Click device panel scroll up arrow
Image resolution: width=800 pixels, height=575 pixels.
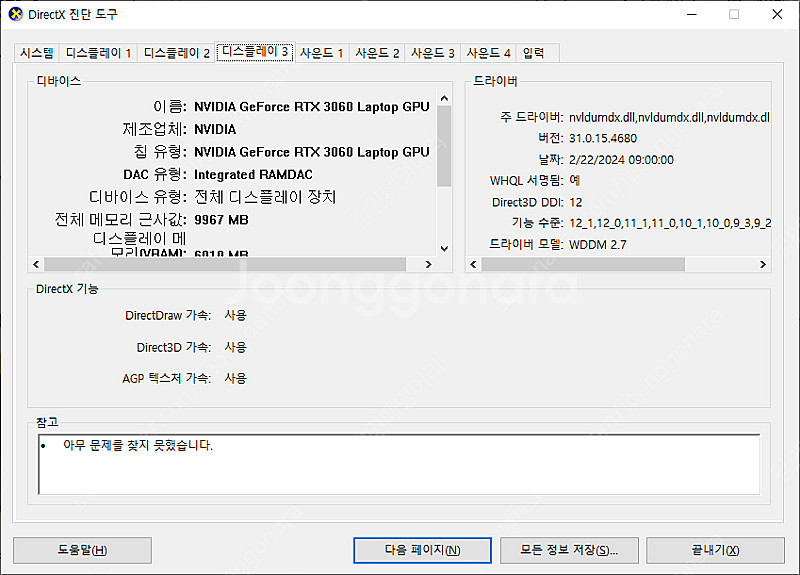[444, 98]
